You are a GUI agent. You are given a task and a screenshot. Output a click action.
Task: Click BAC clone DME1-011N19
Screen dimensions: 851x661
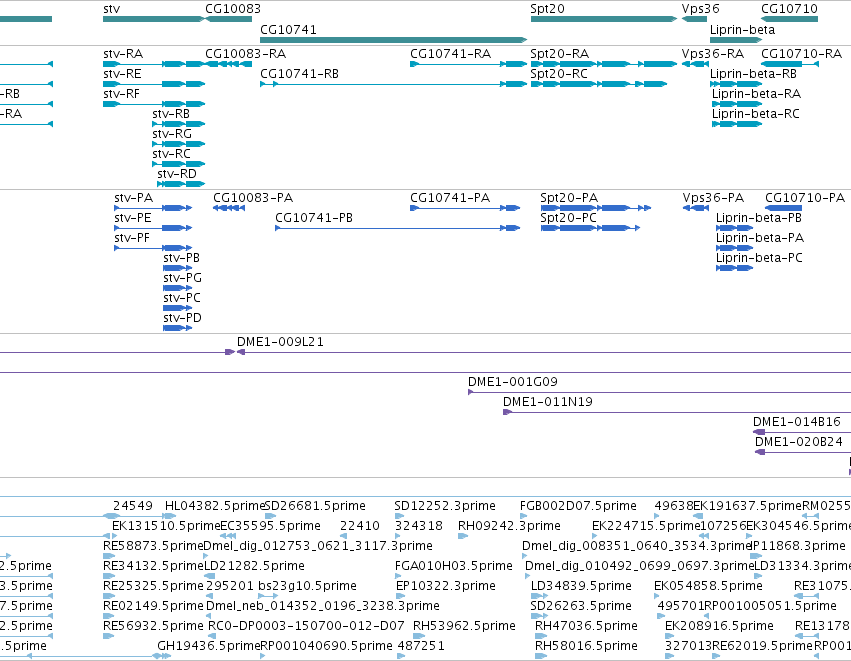click(677, 412)
